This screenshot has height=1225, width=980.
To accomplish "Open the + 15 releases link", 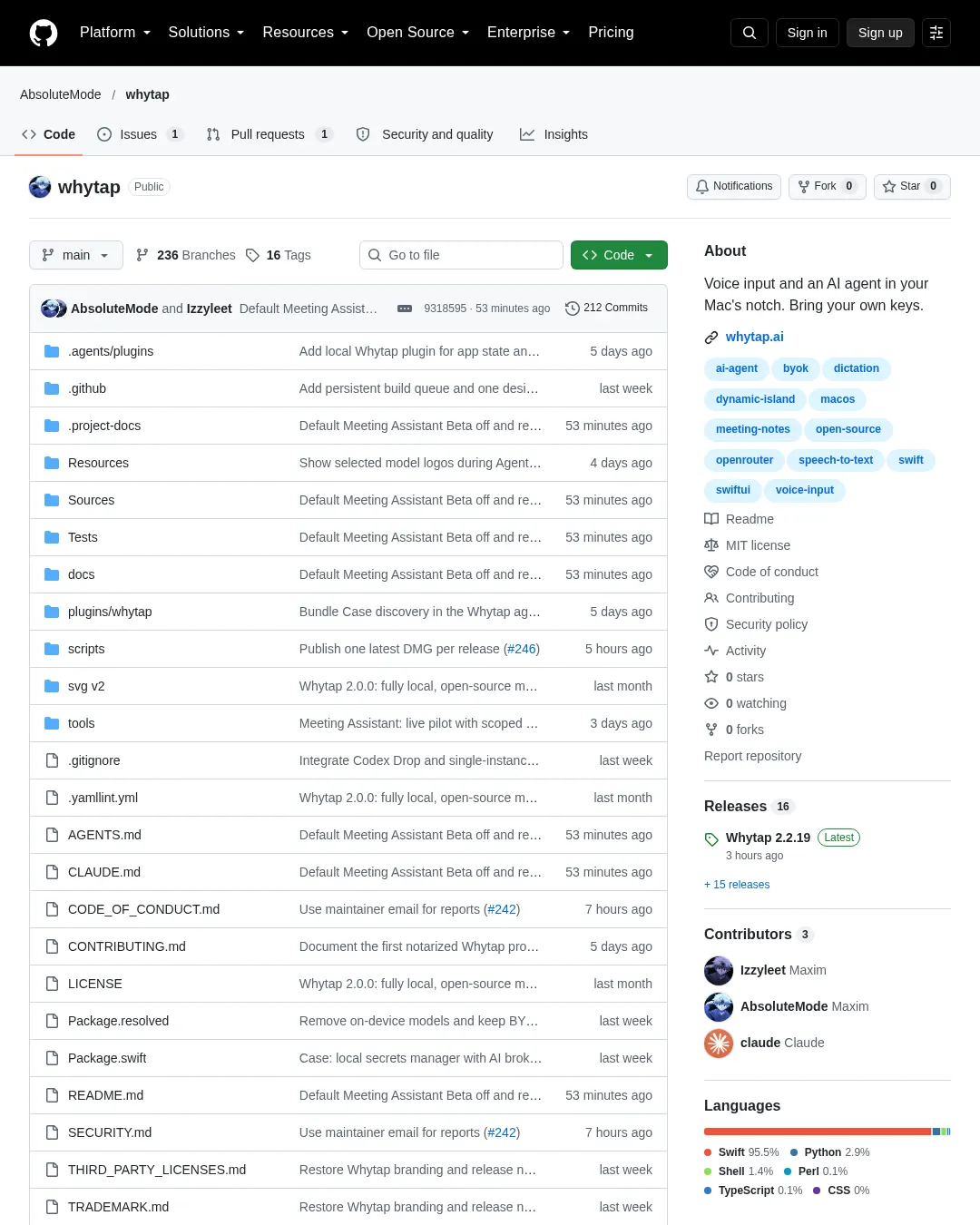I will pyautogui.click(x=737, y=885).
